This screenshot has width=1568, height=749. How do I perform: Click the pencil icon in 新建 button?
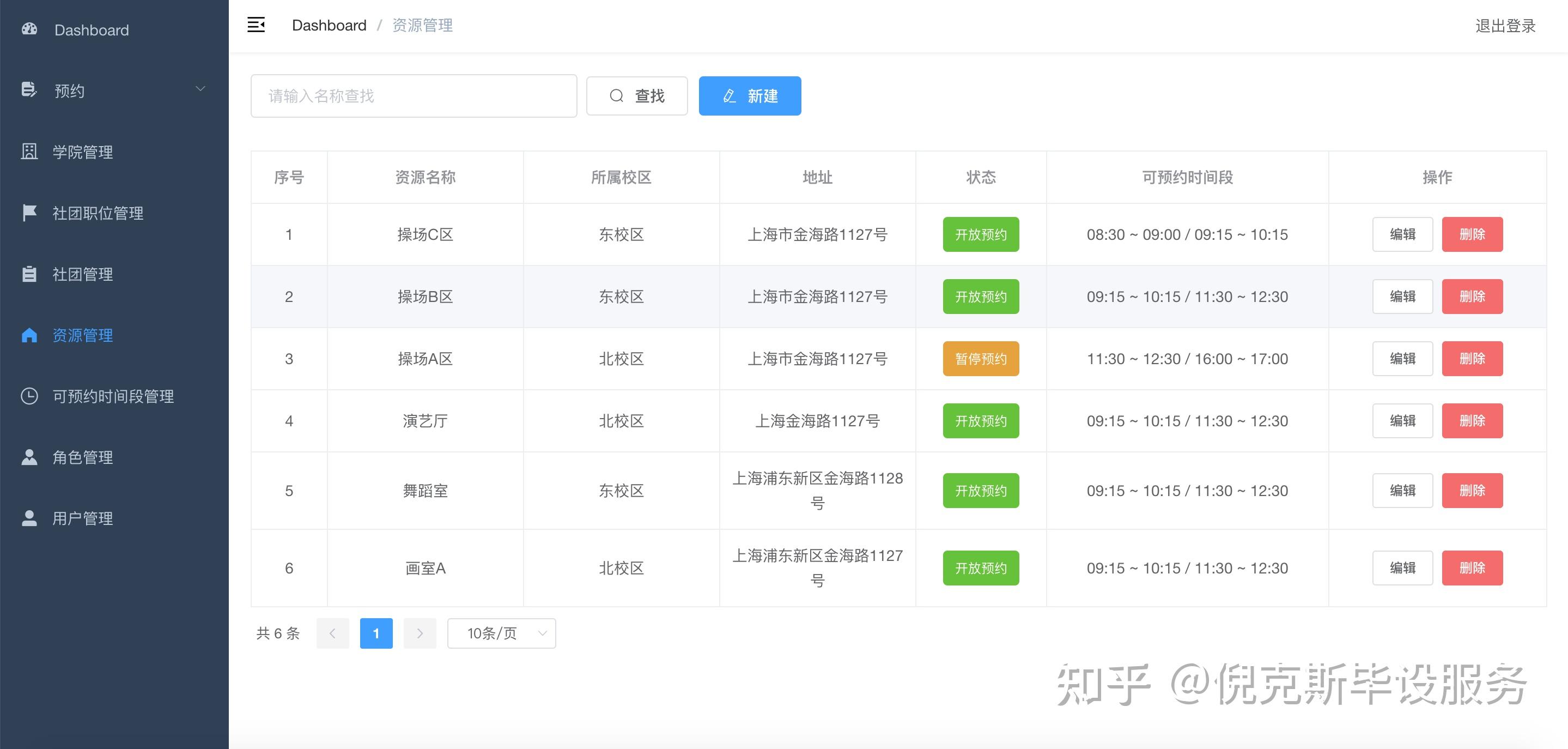(729, 95)
